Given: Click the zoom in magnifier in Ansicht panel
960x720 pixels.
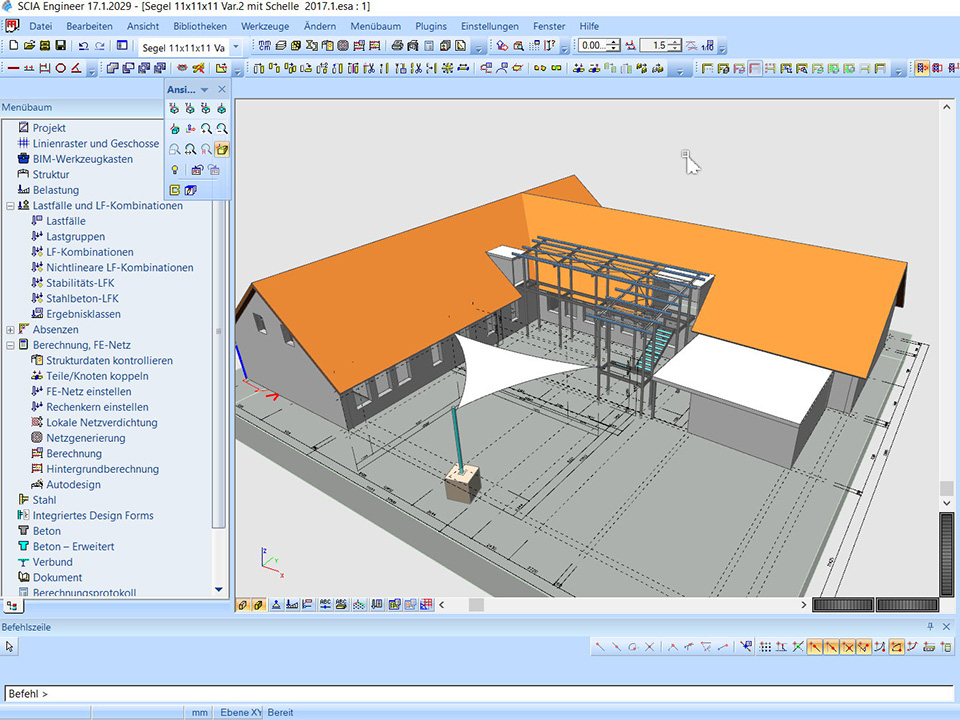Looking at the screenshot, I should pyautogui.click(x=206, y=129).
